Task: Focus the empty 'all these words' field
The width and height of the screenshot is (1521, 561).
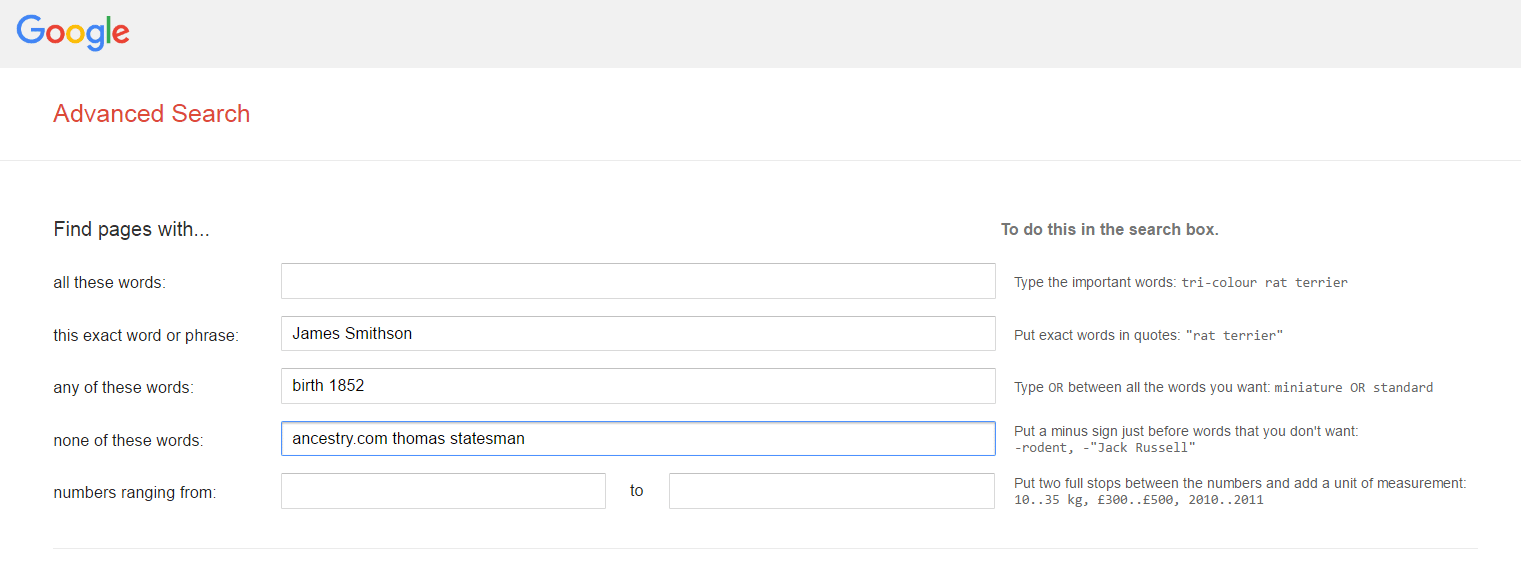Action: pos(638,281)
